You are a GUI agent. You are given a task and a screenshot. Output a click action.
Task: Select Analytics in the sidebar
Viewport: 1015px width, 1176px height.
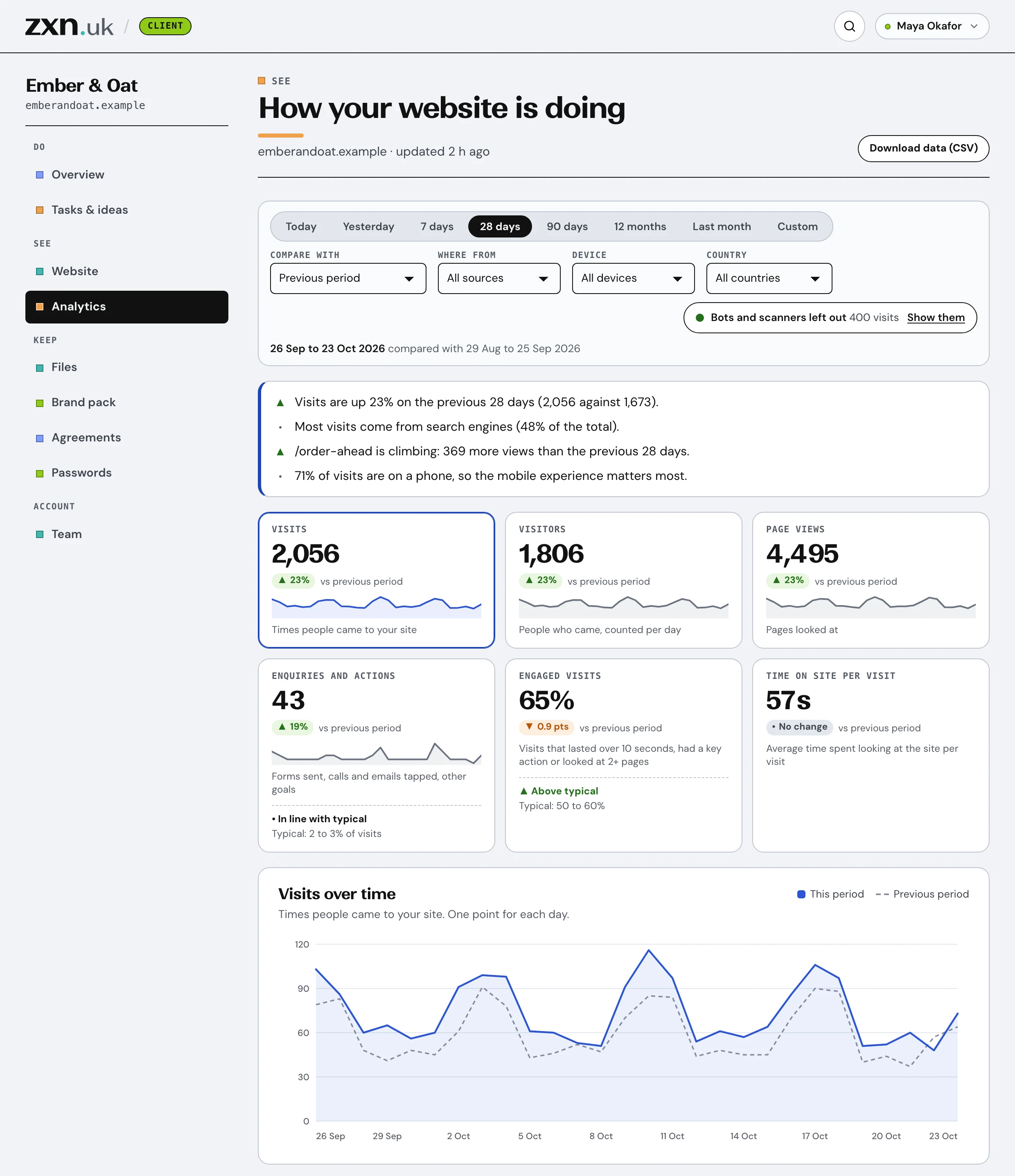tap(126, 307)
